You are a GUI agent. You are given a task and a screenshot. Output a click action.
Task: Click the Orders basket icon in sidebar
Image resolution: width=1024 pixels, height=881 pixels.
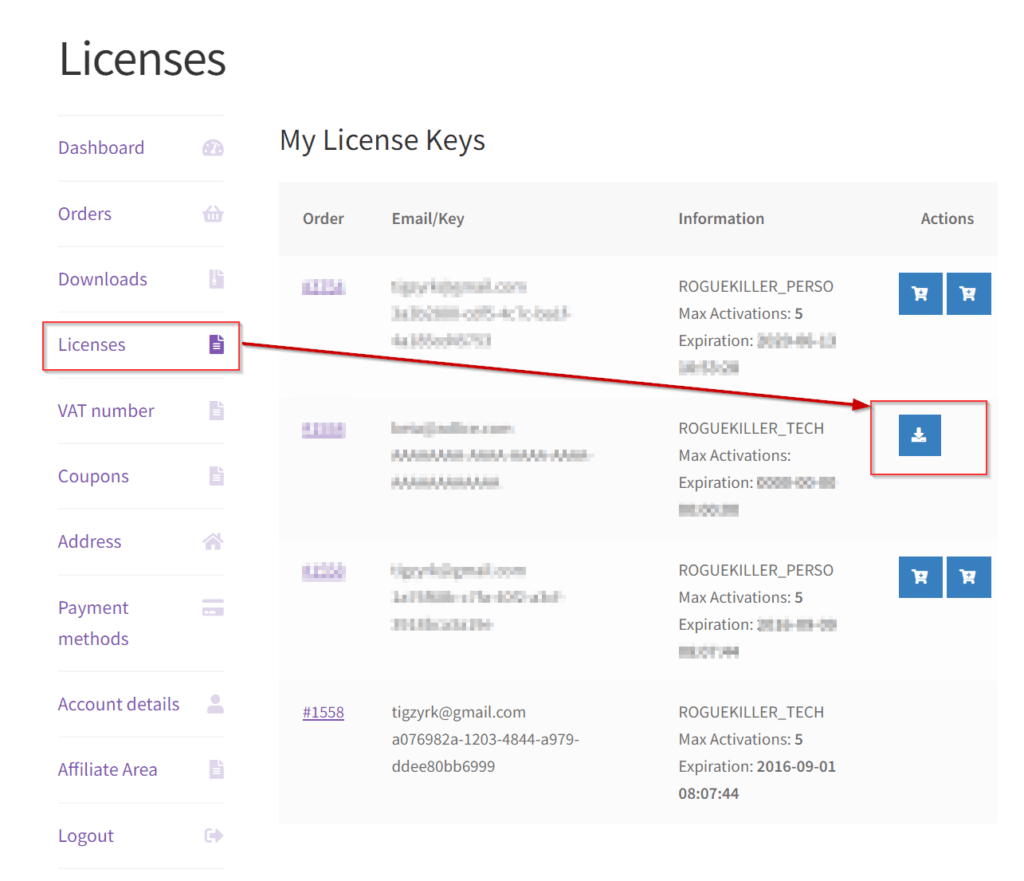pyautogui.click(x=213, y=214)
